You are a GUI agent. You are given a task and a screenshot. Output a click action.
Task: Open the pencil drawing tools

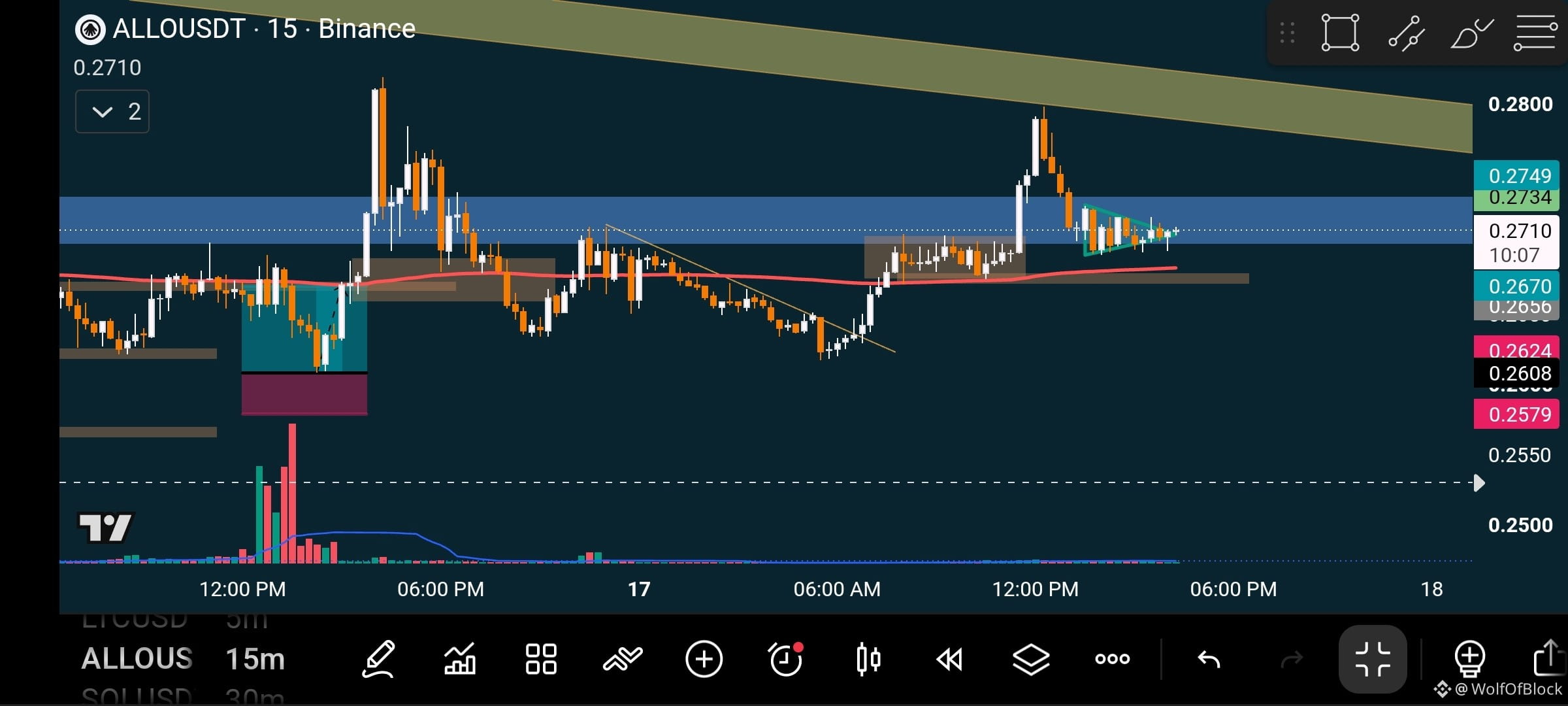coord(378,658)
